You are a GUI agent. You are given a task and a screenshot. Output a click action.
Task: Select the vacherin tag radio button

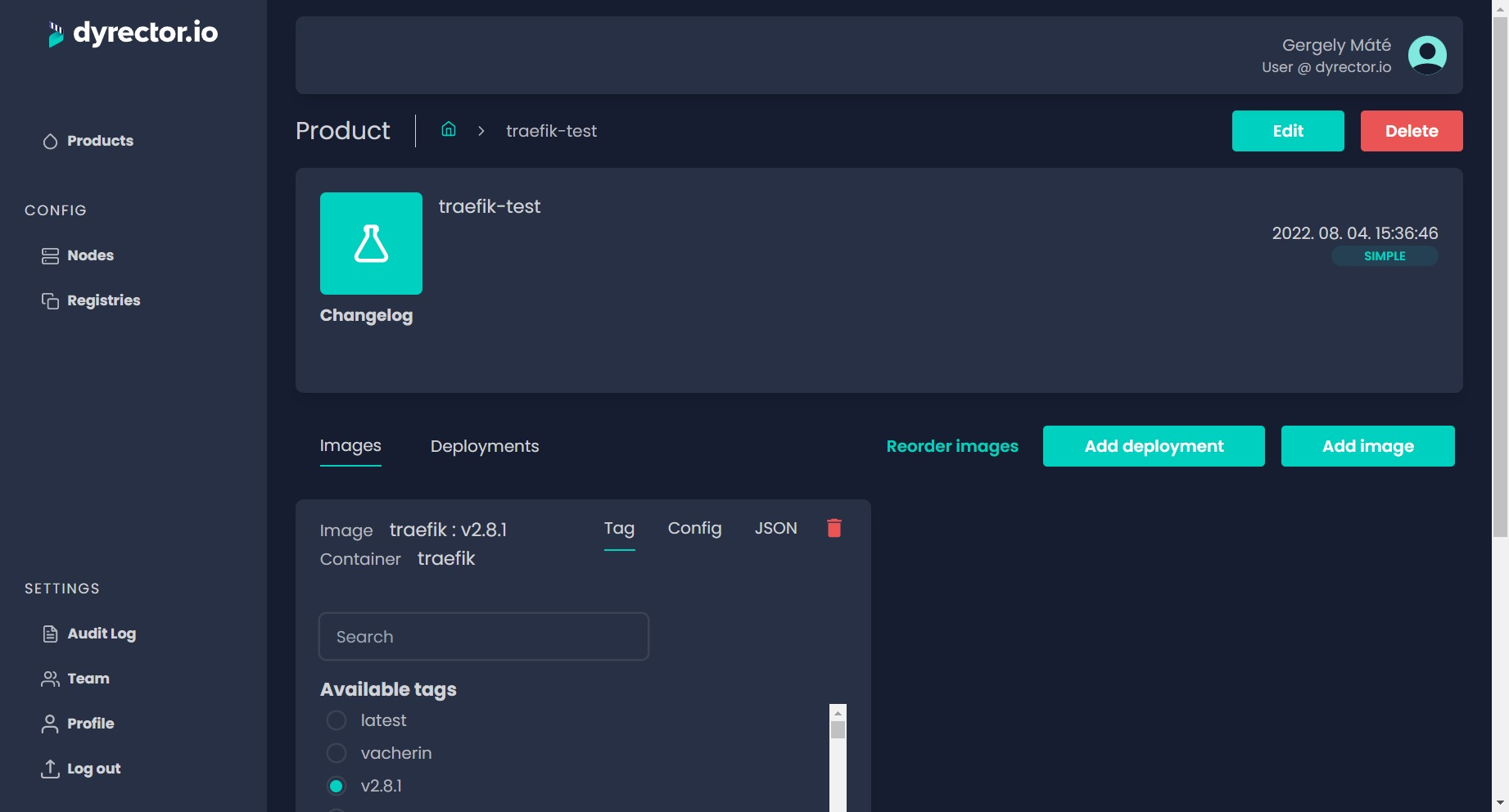337,753
